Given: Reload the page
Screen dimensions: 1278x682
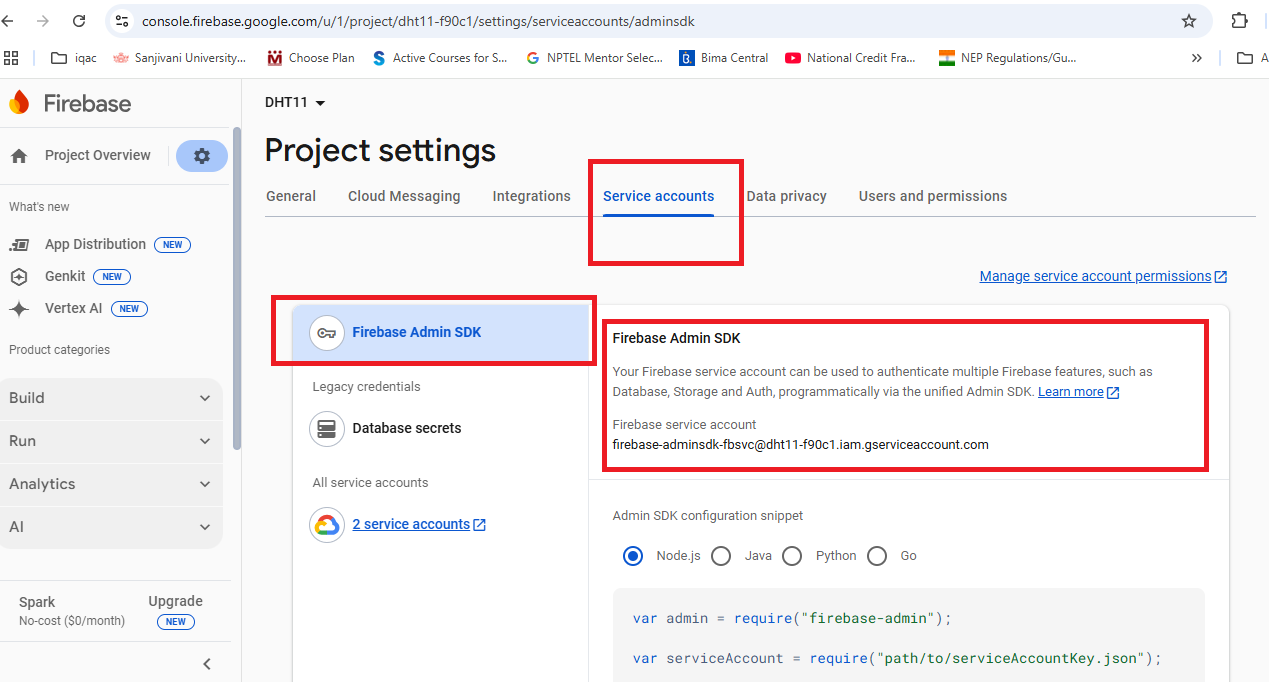Looking at the screenshot, I should [x=79, y=21].
